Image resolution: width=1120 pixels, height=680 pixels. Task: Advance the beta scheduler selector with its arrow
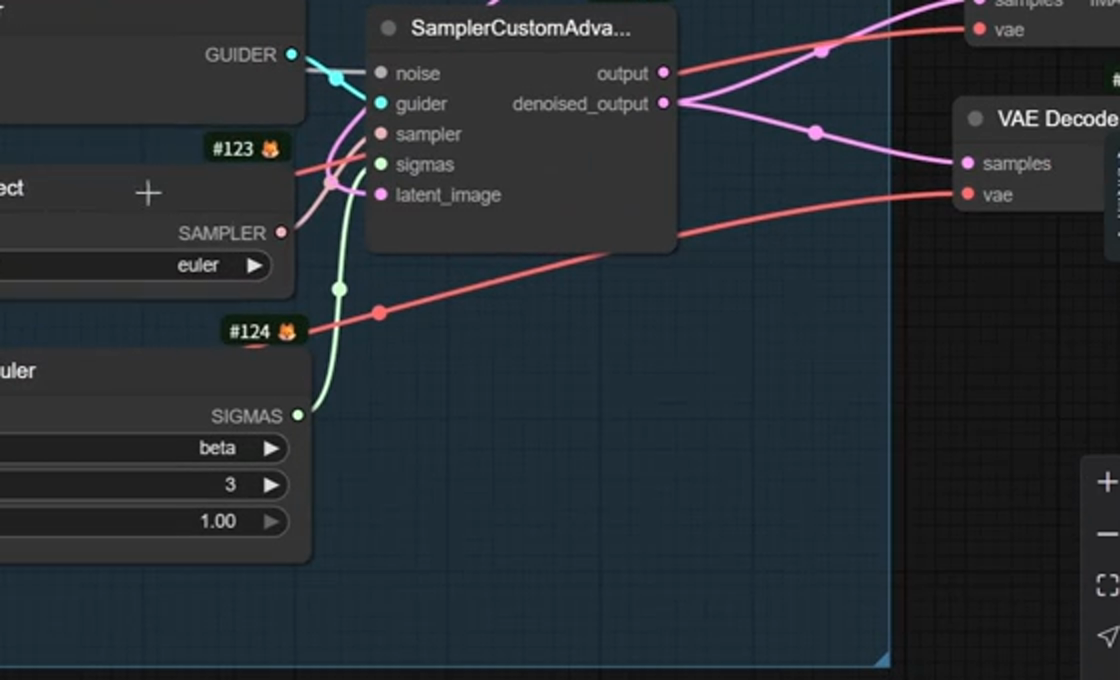click(x=271, y=448)
